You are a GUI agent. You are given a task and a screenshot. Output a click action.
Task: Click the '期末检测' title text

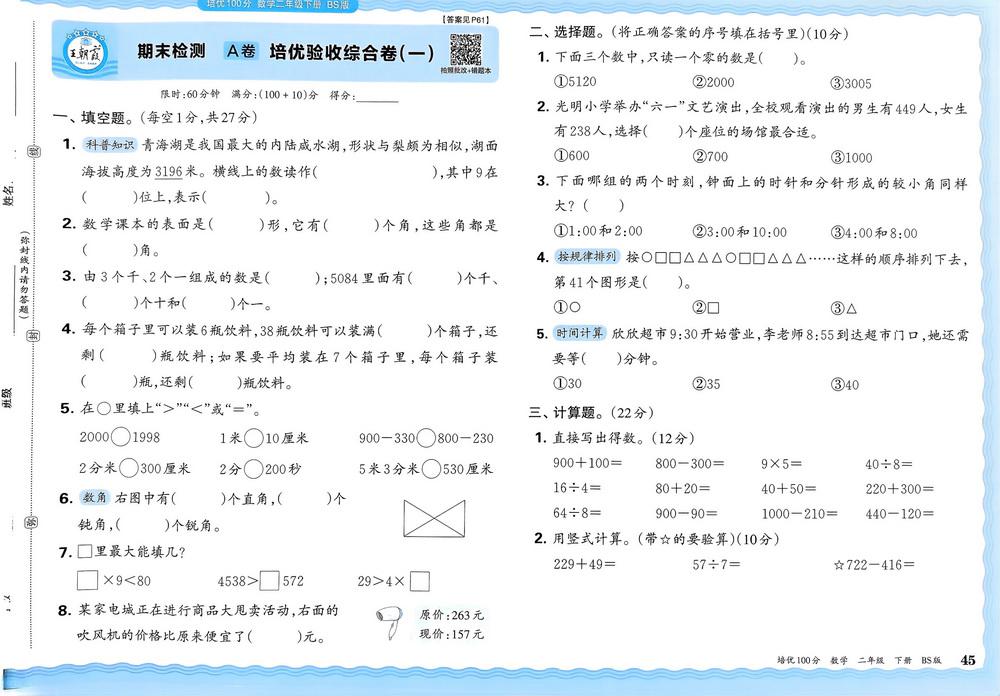172,51
